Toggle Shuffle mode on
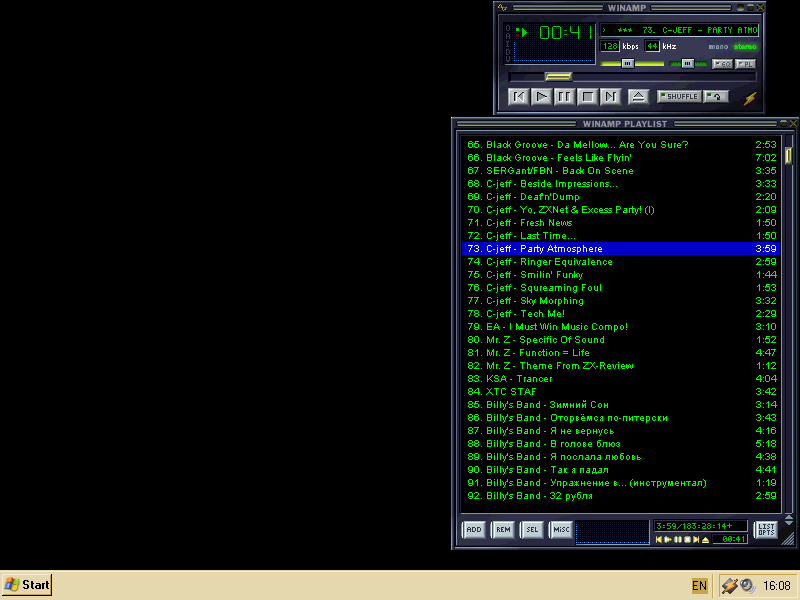 point(680,97)
